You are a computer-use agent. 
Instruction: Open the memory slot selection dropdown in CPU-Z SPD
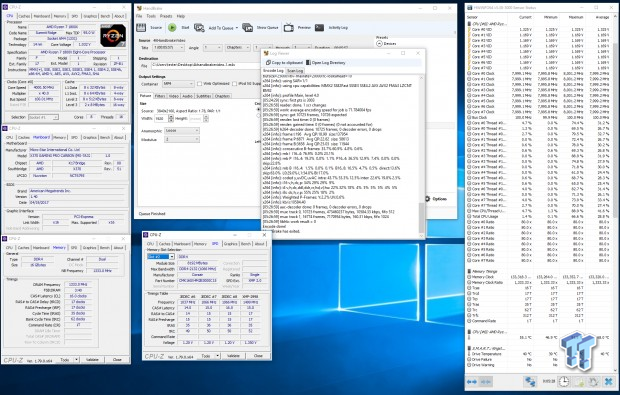[x=161, y=257]
